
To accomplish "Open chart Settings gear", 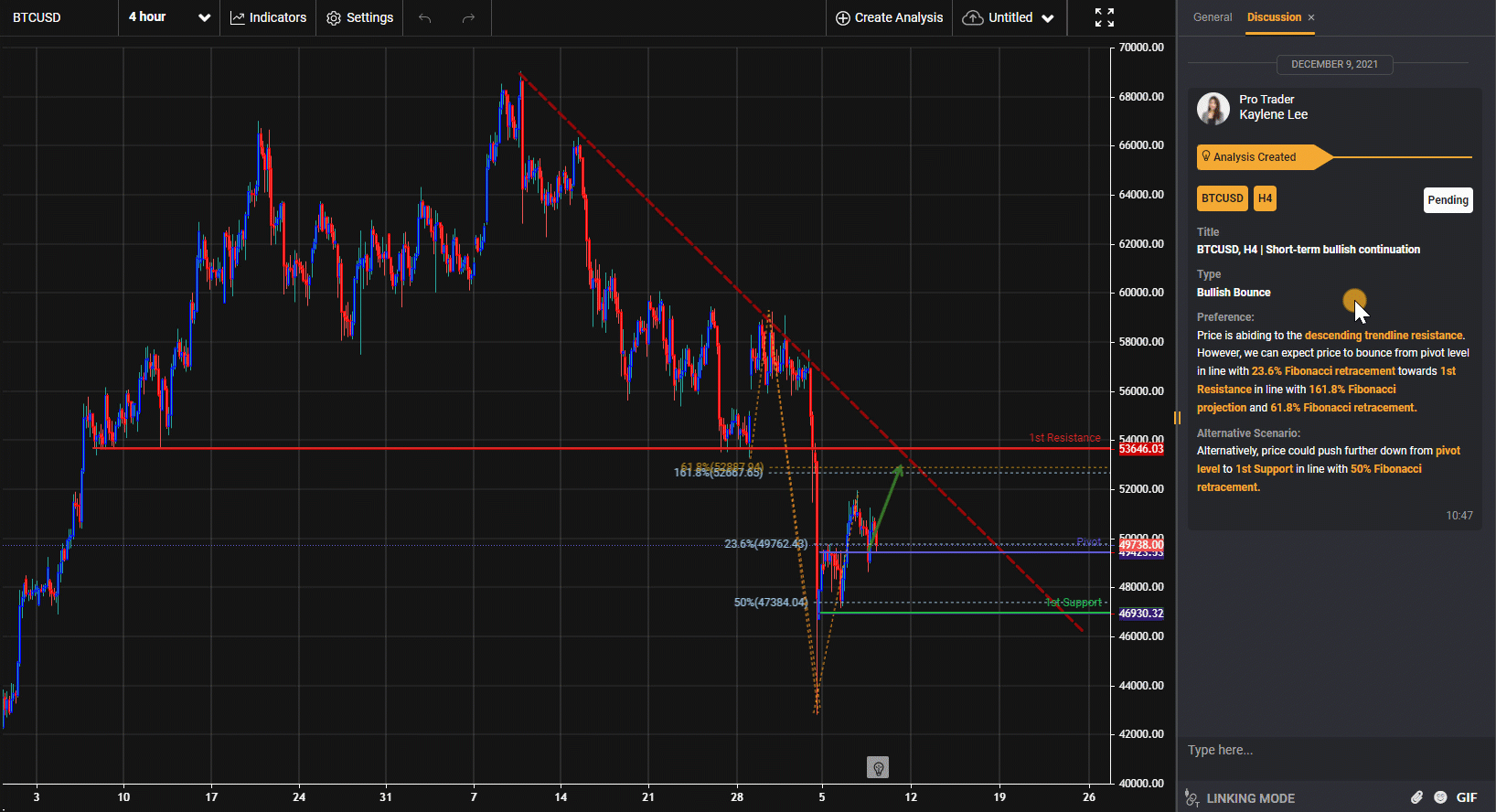I will (360, 18).
